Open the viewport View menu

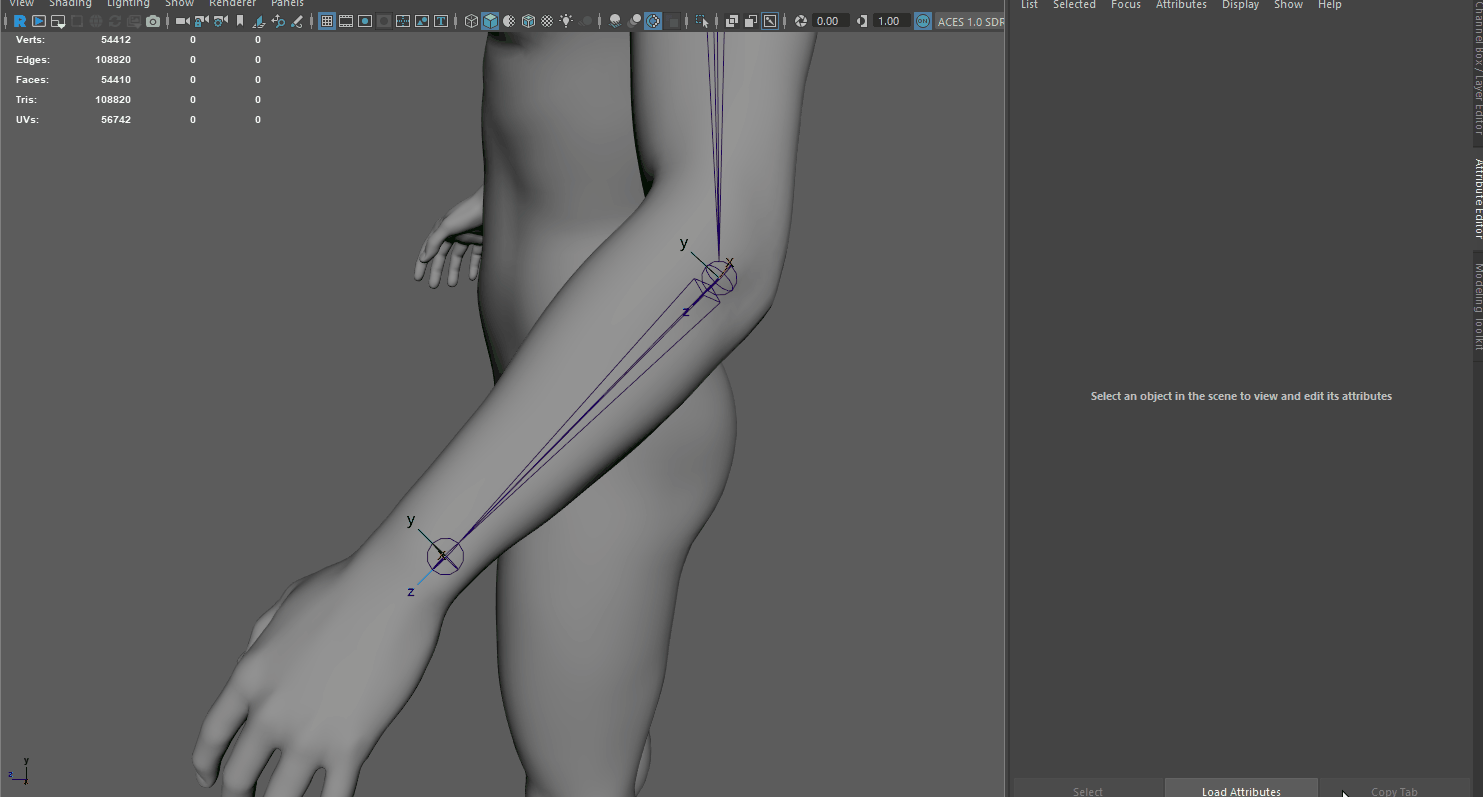21,4
